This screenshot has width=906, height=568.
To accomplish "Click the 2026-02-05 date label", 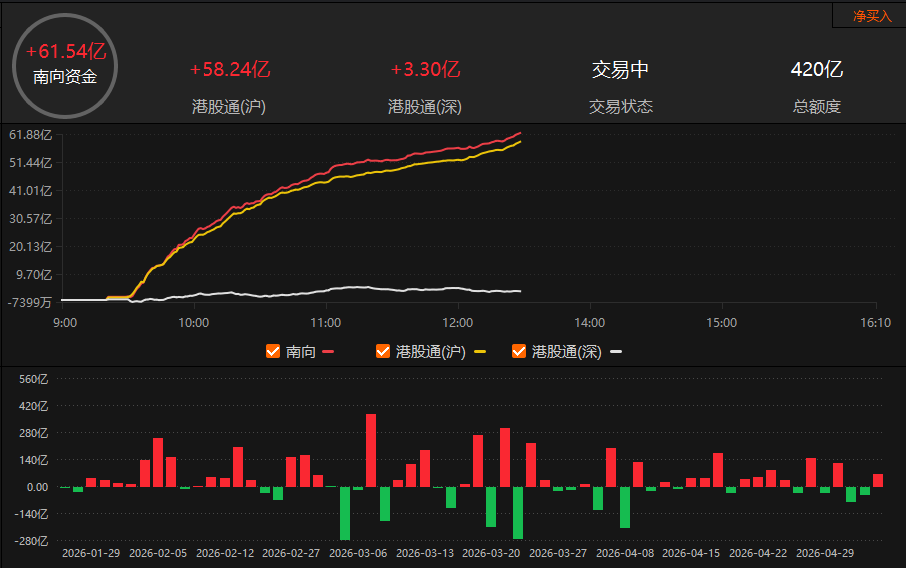I will (158, 553).
